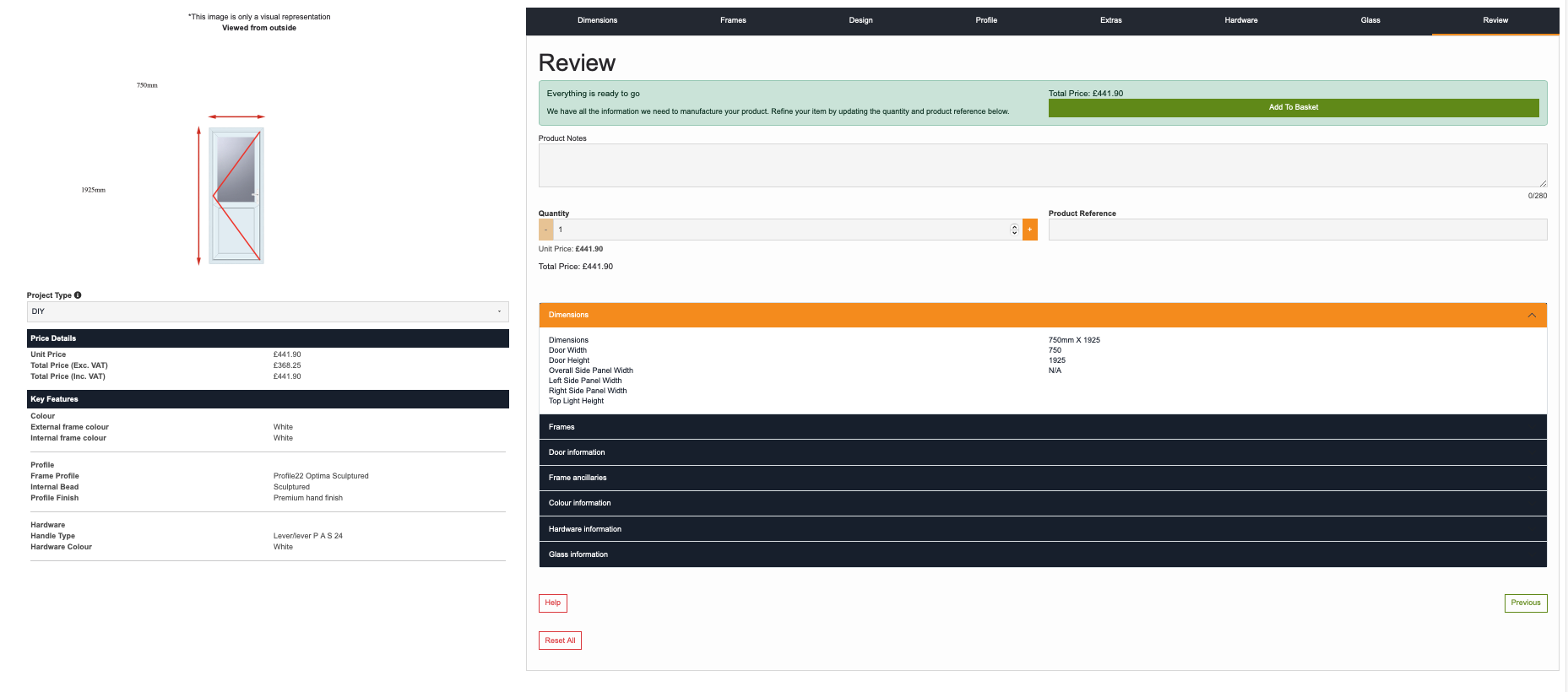1568x692 pixels.
Task: Open the Glass tab
Action: tap(1370, 20)
